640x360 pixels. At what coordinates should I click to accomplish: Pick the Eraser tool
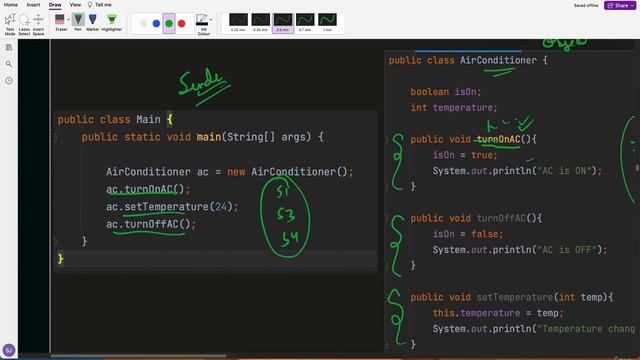tap(60, 22)
